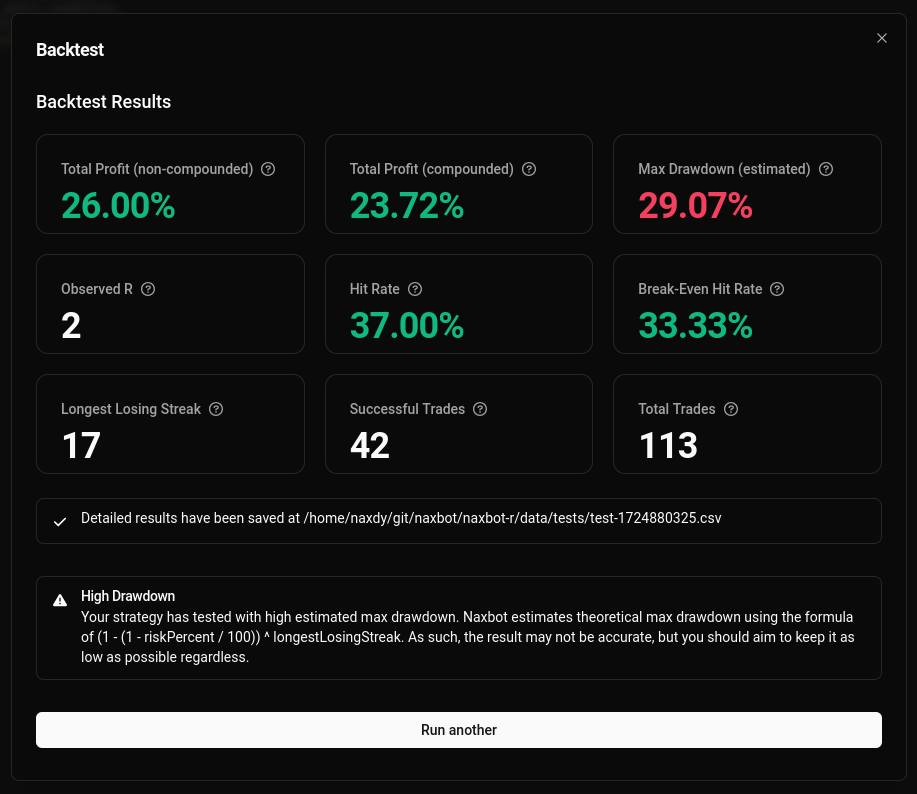Click the Total Trades help icon
The width and height of the screenshot is (917, 794).
(x=731, y=409)
